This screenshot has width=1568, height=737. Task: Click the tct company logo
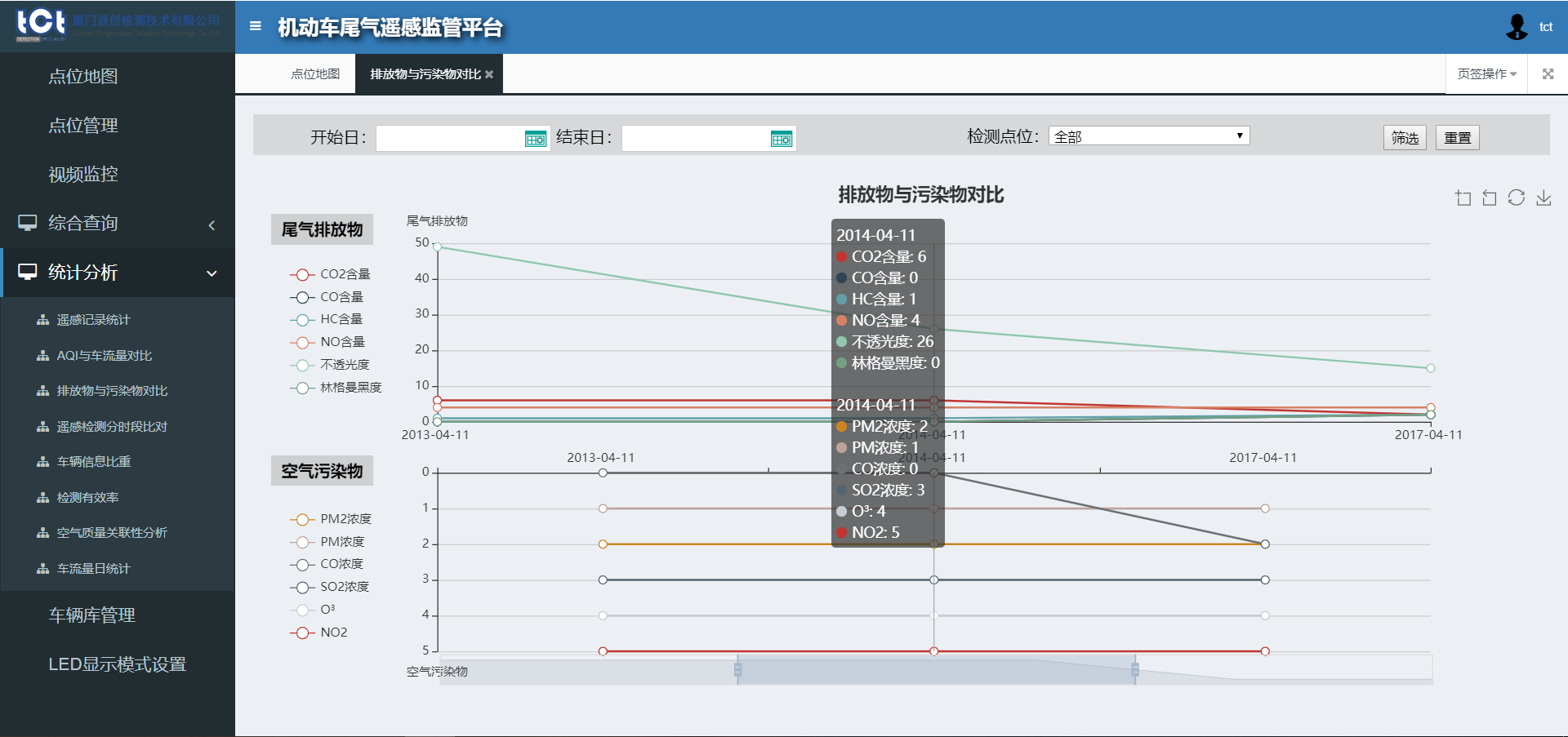pos(118,25)
